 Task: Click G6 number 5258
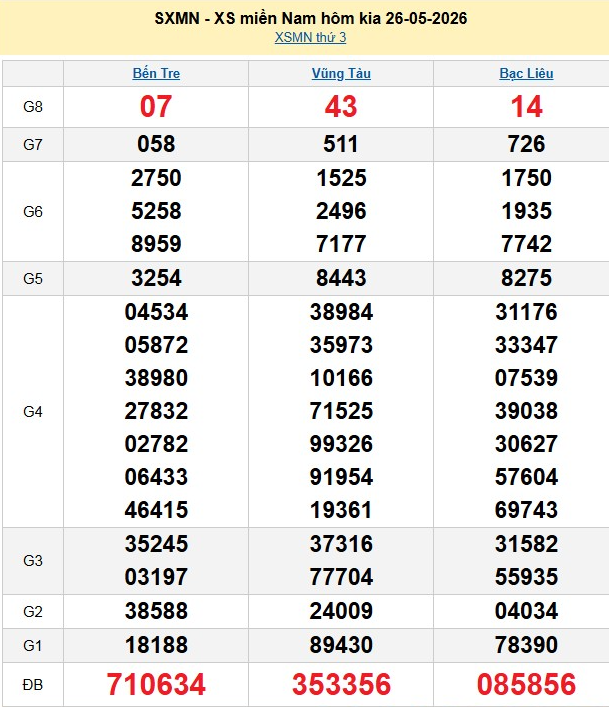point(156,211)
